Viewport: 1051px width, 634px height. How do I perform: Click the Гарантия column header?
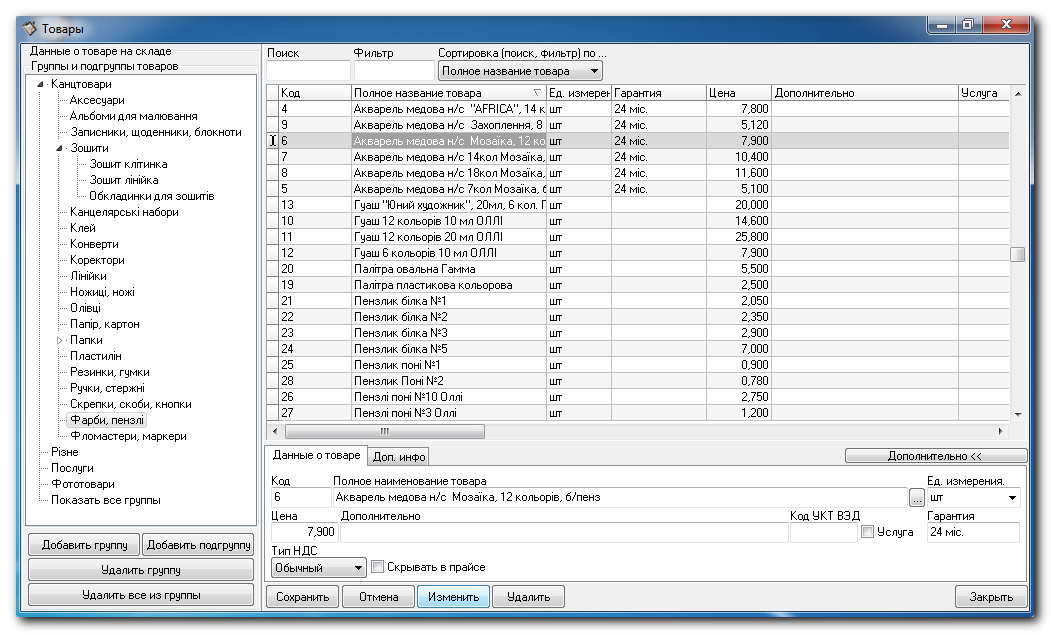click(659, 93)
